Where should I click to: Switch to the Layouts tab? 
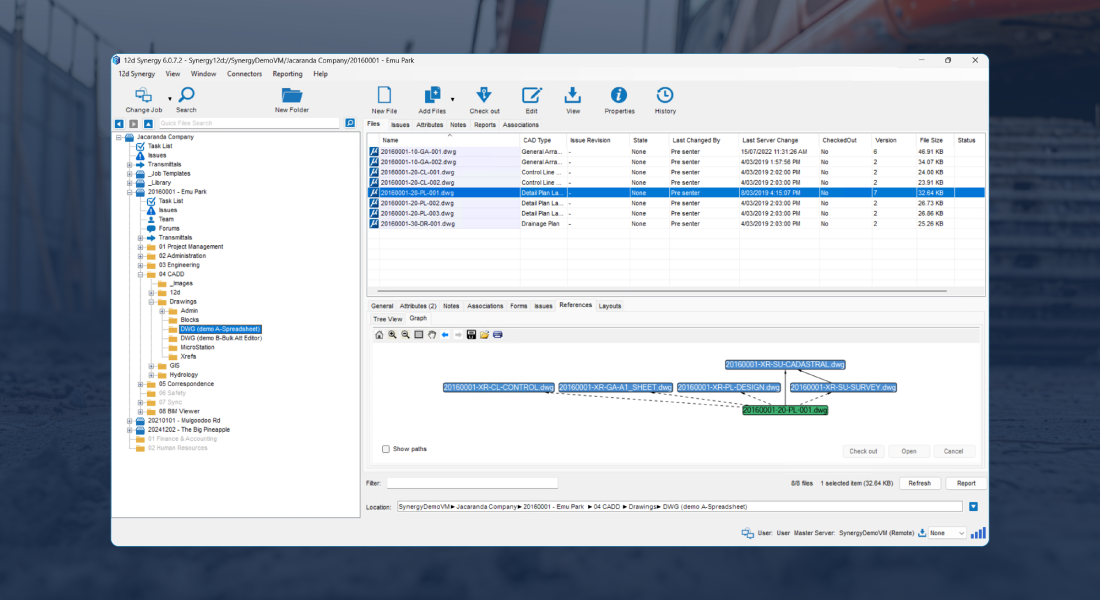point(610,305)
